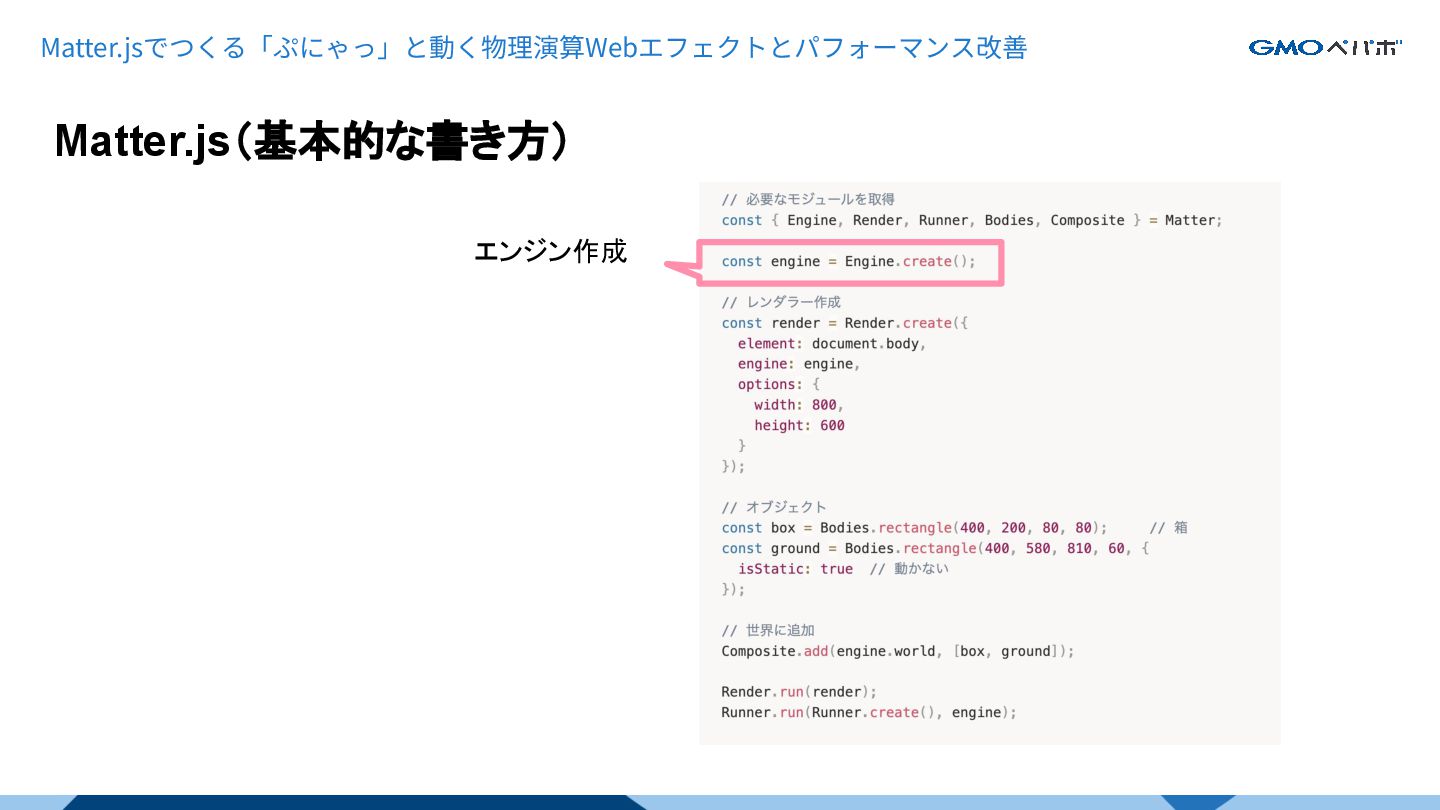
Task: Click the line 'const { Engine, Render, Runner...'
Action: (972, 220)
